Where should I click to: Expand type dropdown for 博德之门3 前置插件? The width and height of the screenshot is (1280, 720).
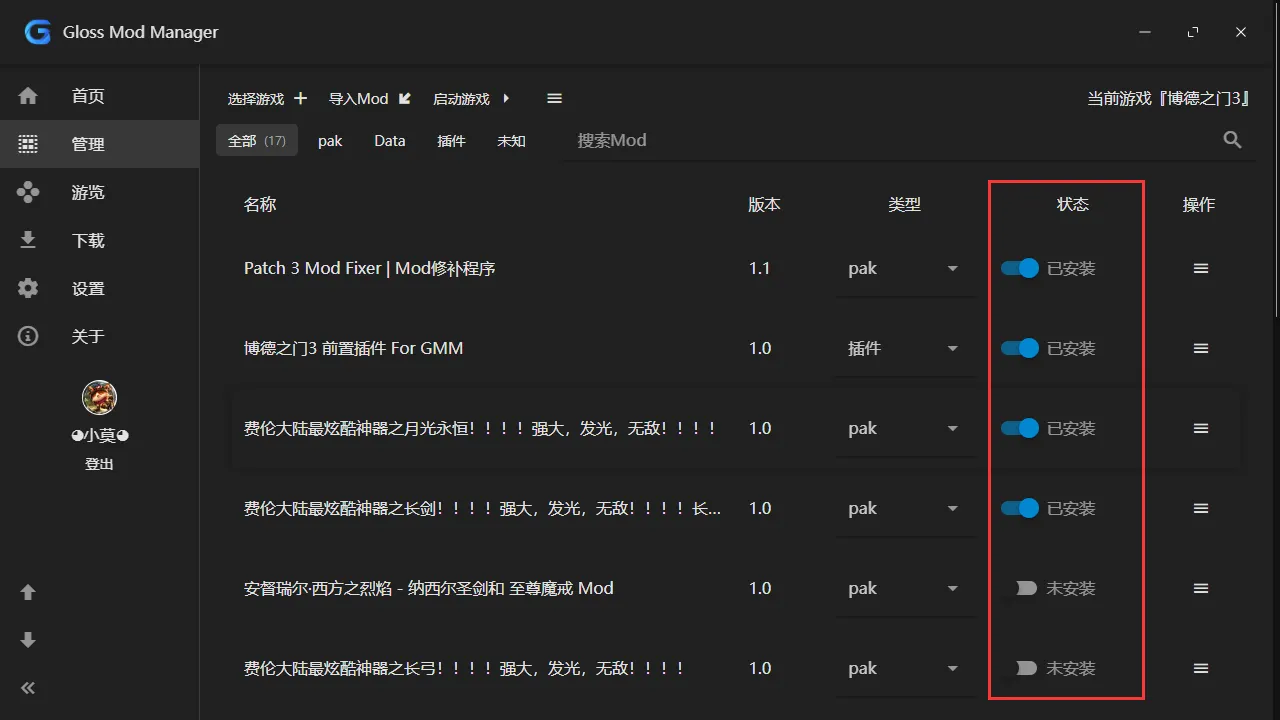pyautogui.click(x=952, y=348)
